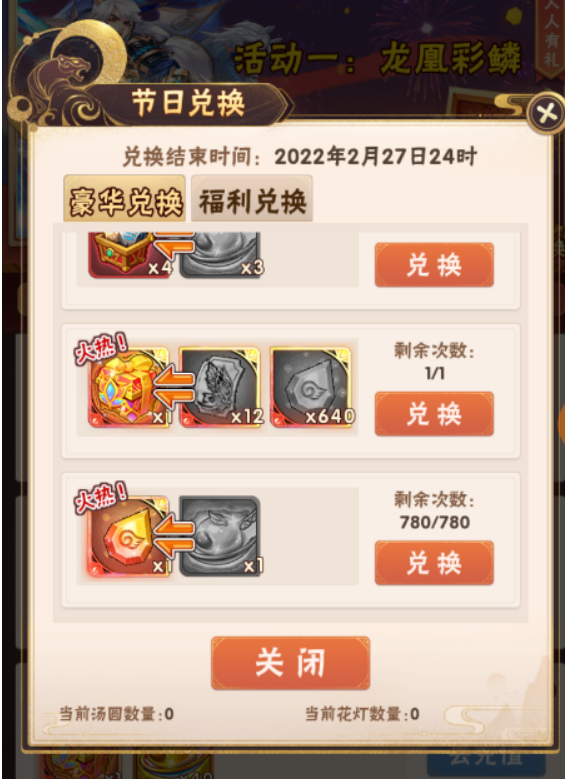This screenshot has width=565, height=781.
Task: Click the 当前汤圆数量 counter text
Action: [x=117, y=714]
